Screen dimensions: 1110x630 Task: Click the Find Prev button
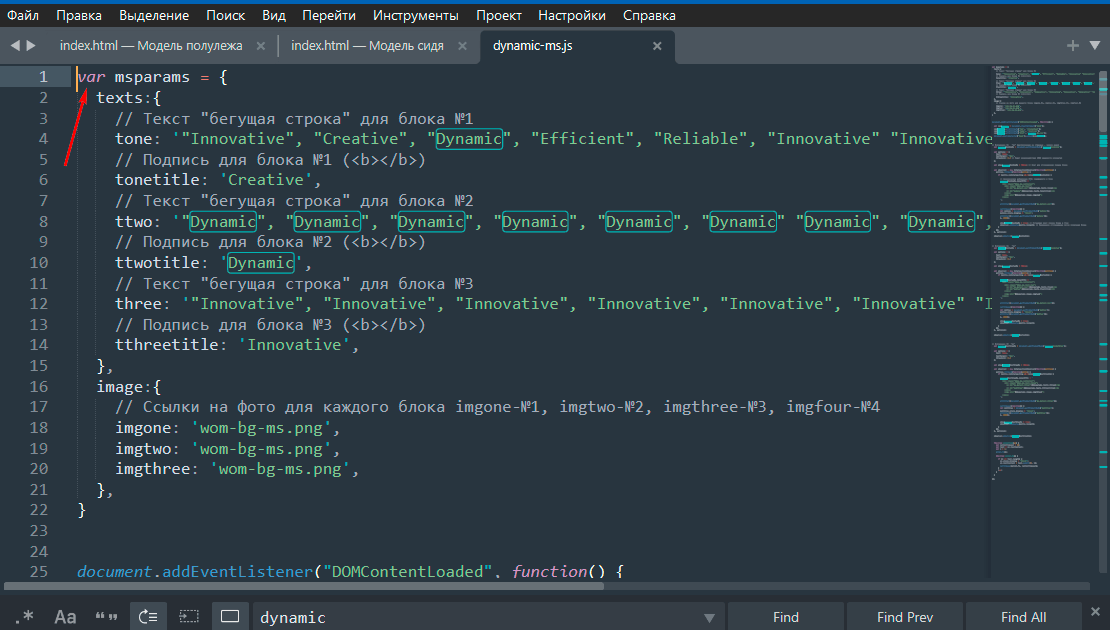click(905, 617)
